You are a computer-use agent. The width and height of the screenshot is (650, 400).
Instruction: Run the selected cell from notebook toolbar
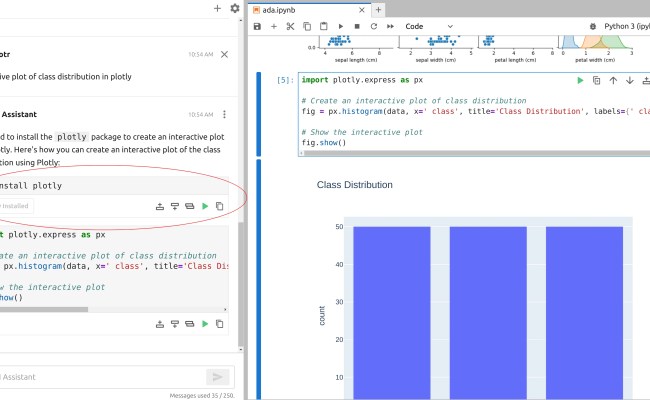pos(340,27)
